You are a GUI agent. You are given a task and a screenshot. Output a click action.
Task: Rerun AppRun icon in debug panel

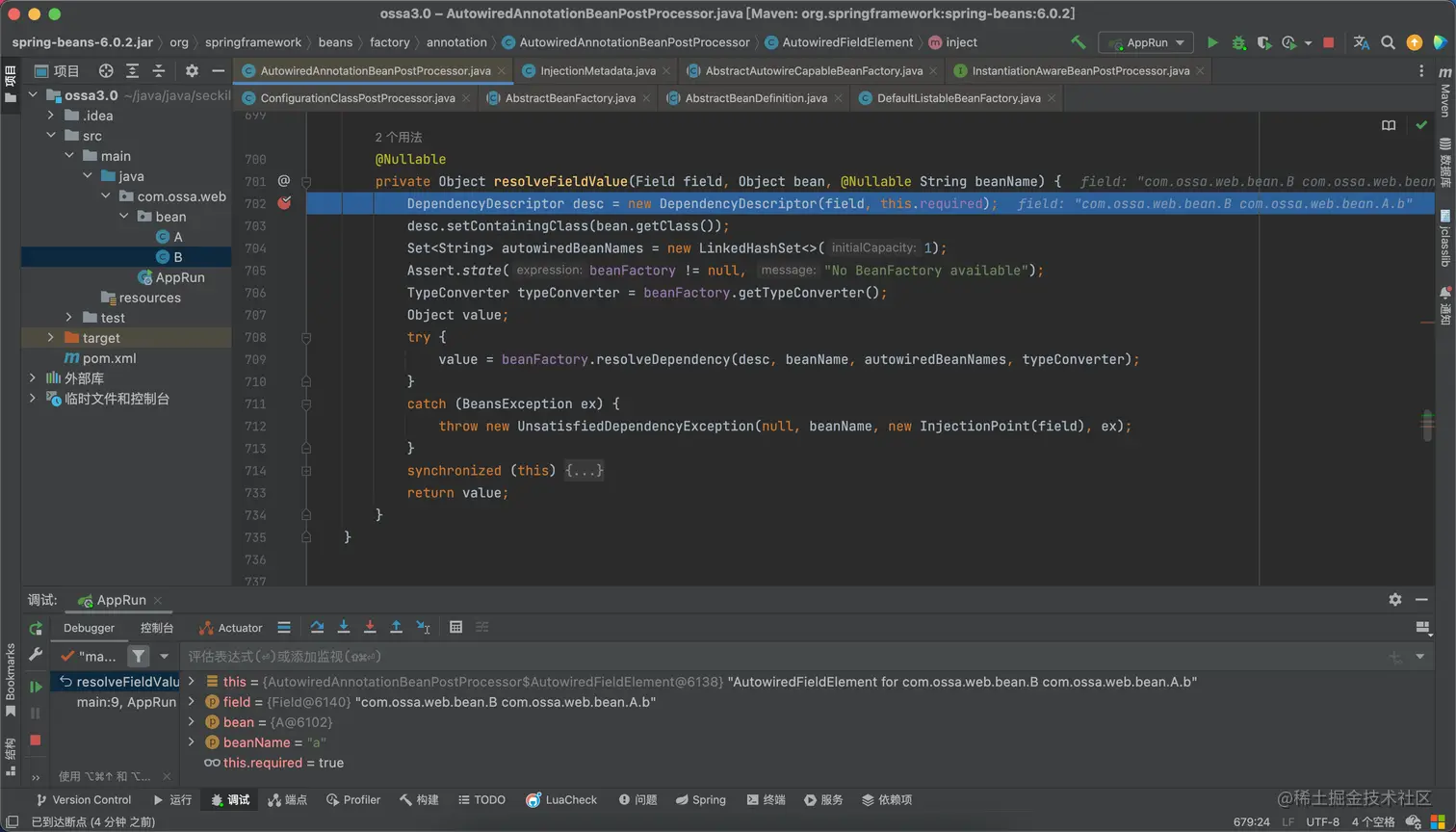36,629
